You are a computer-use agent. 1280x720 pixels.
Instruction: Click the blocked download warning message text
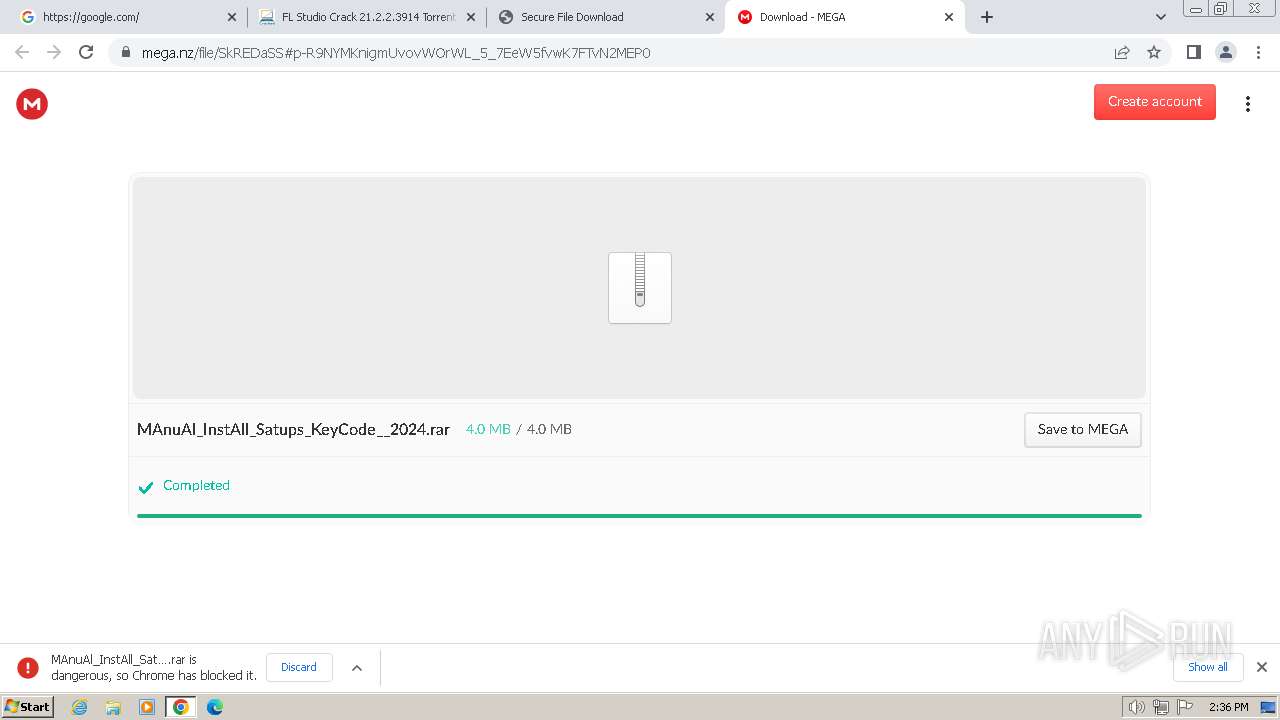coord(154,668)
